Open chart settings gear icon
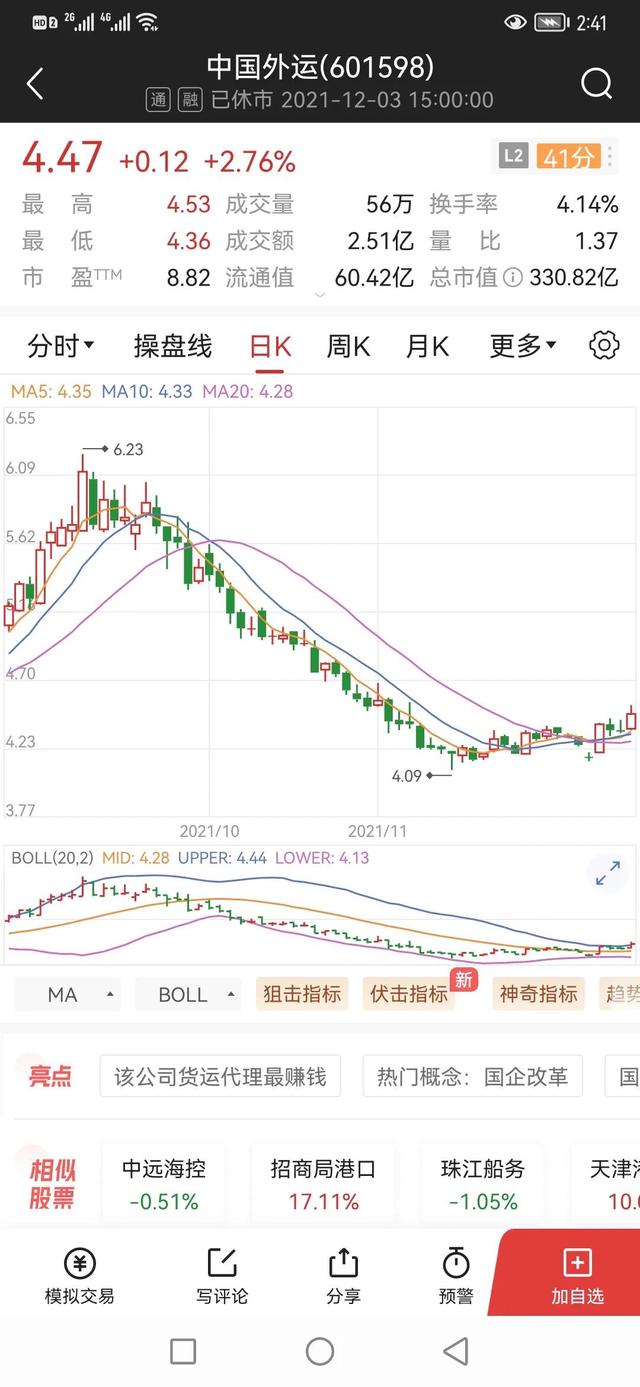The image size is (640, 1387). point(604,346)
